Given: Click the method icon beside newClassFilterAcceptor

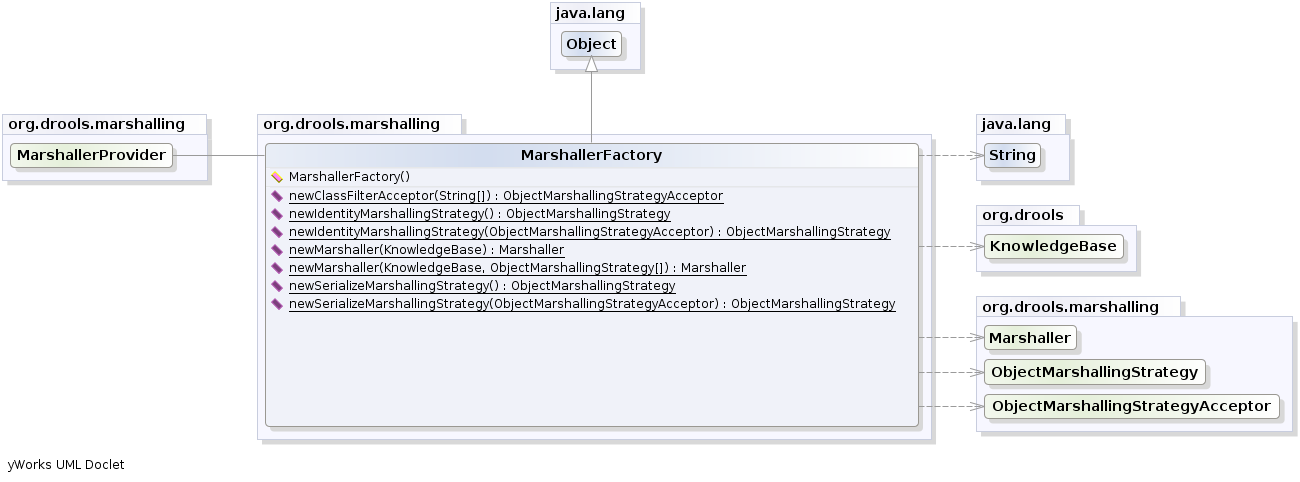Looking at the screenshot, I should pos(277,196).
